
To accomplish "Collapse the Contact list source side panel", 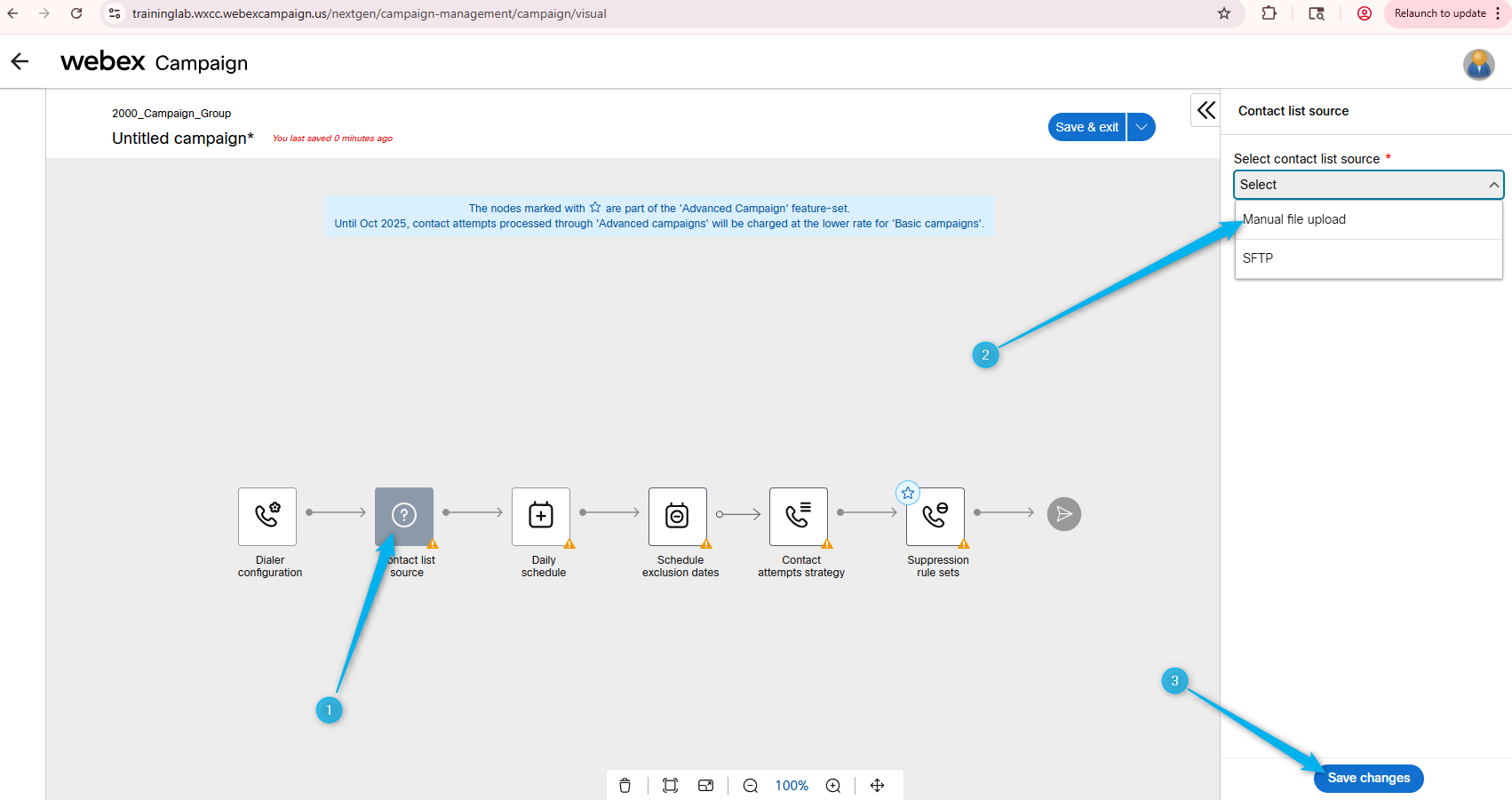I will tap(1206, 110).
